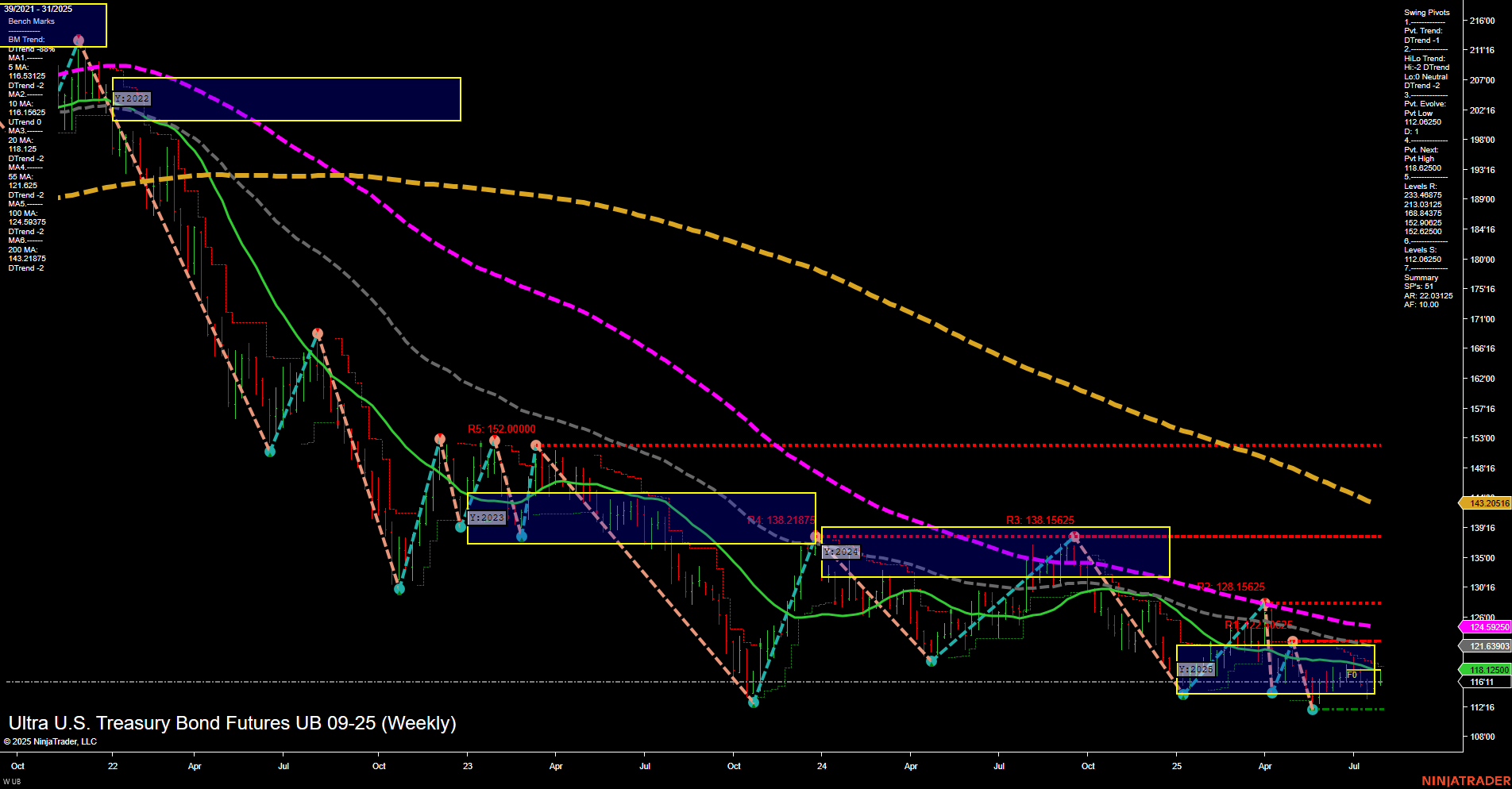
Task: Click the 216'00 price axis label
Action: (1483, 21)
